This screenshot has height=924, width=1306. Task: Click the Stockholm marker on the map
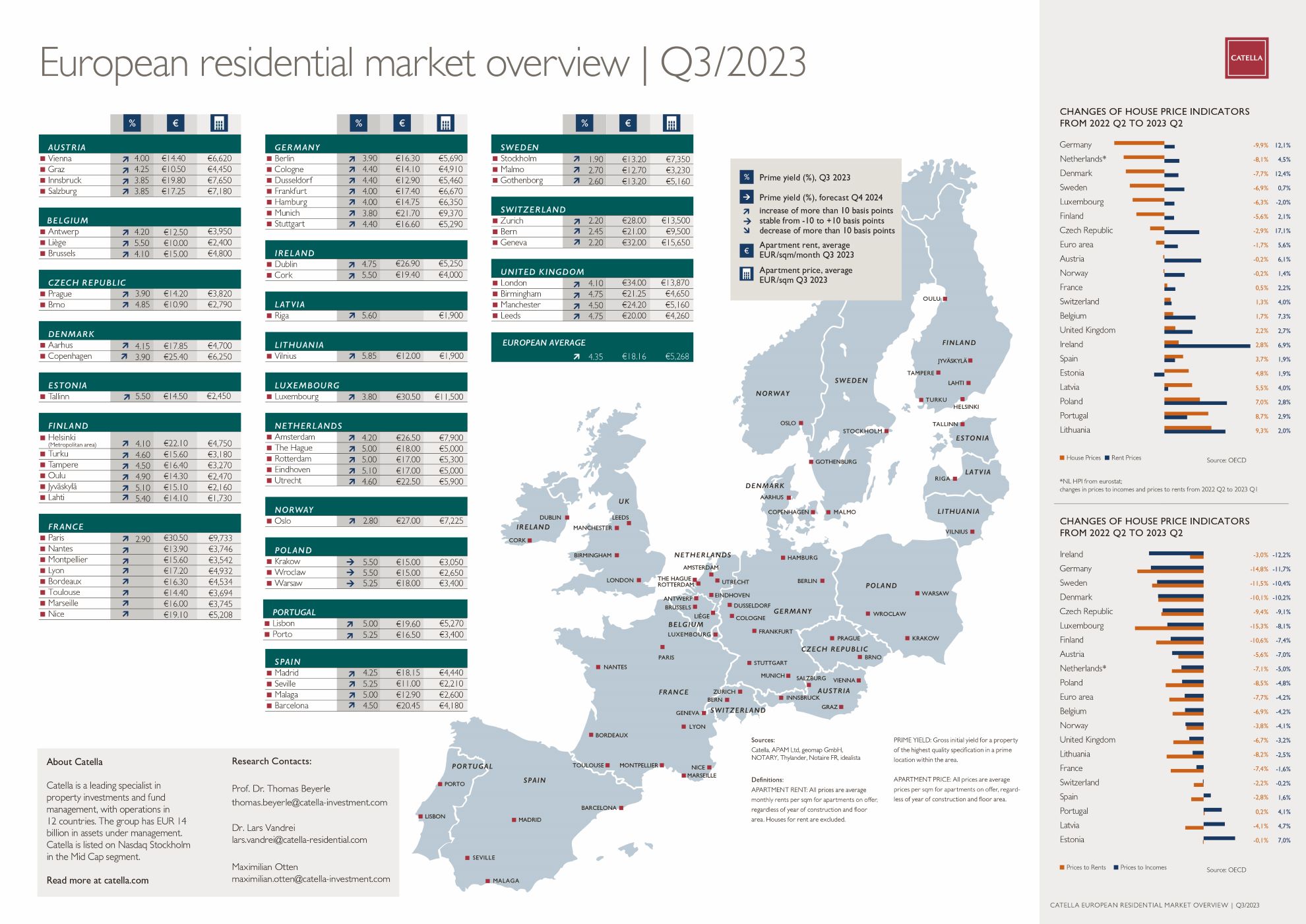click(886, 431)
